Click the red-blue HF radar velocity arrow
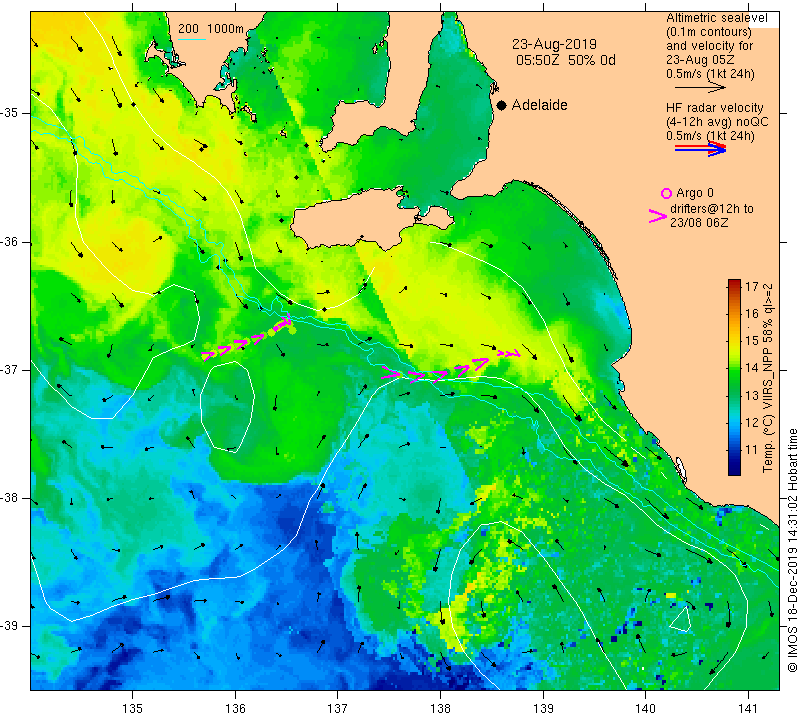 coord(700,148)
